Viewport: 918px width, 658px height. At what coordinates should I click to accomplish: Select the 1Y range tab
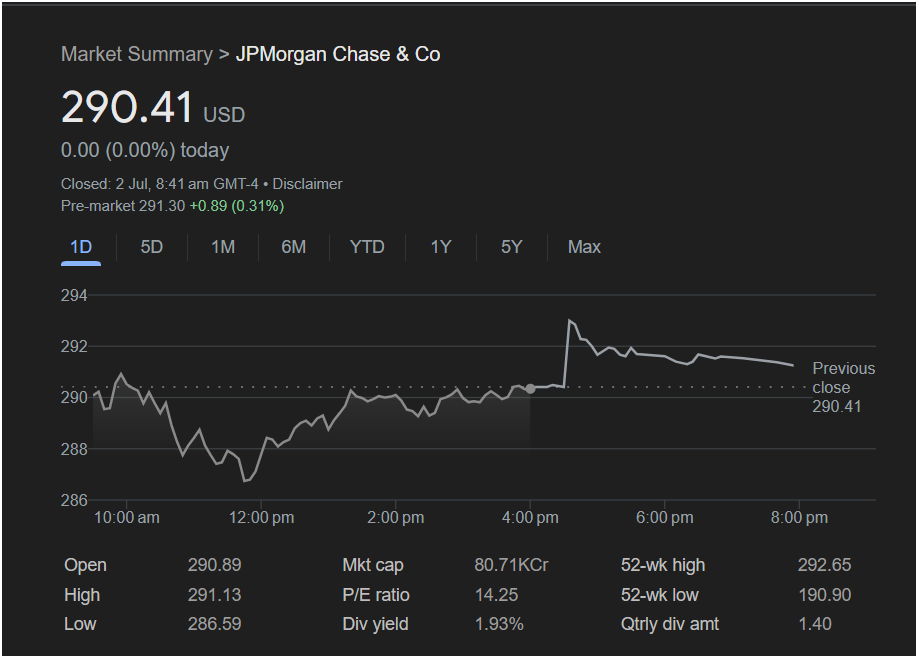(x=441, y=247)
